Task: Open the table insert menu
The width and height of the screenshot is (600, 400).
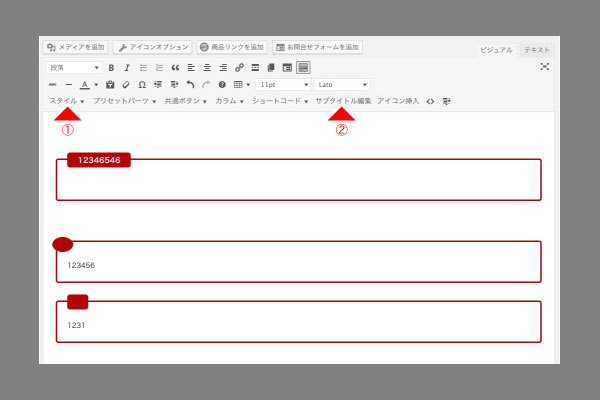Action: pyautogui.click(x=242, y=85)
